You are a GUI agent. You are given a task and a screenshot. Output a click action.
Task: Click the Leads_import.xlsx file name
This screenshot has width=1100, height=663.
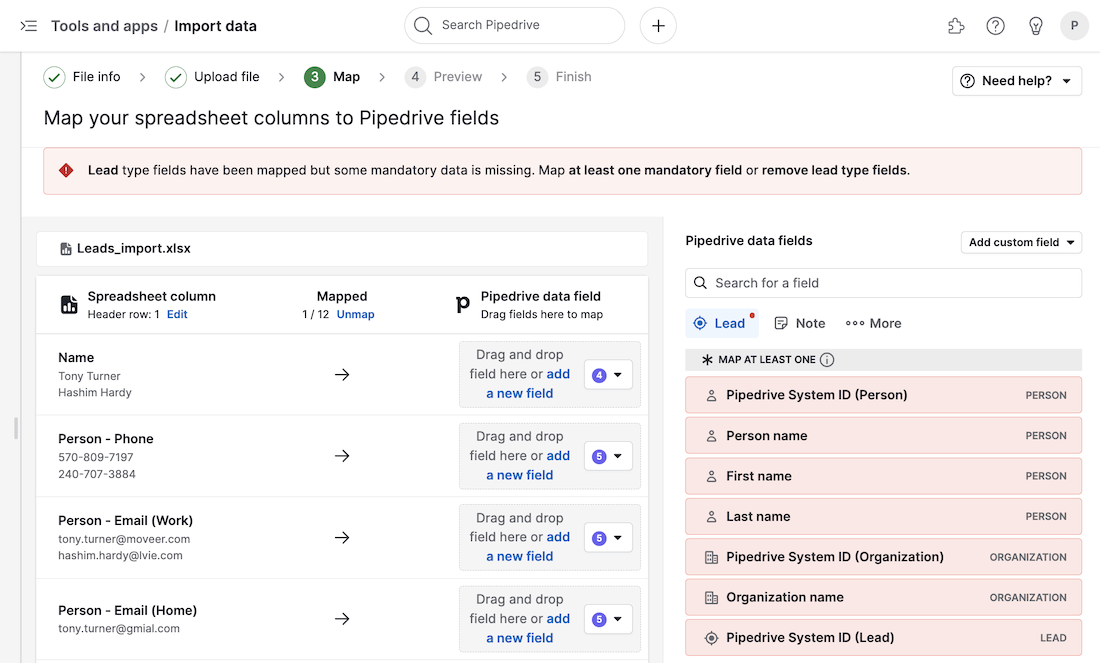(x=134, y=249)
